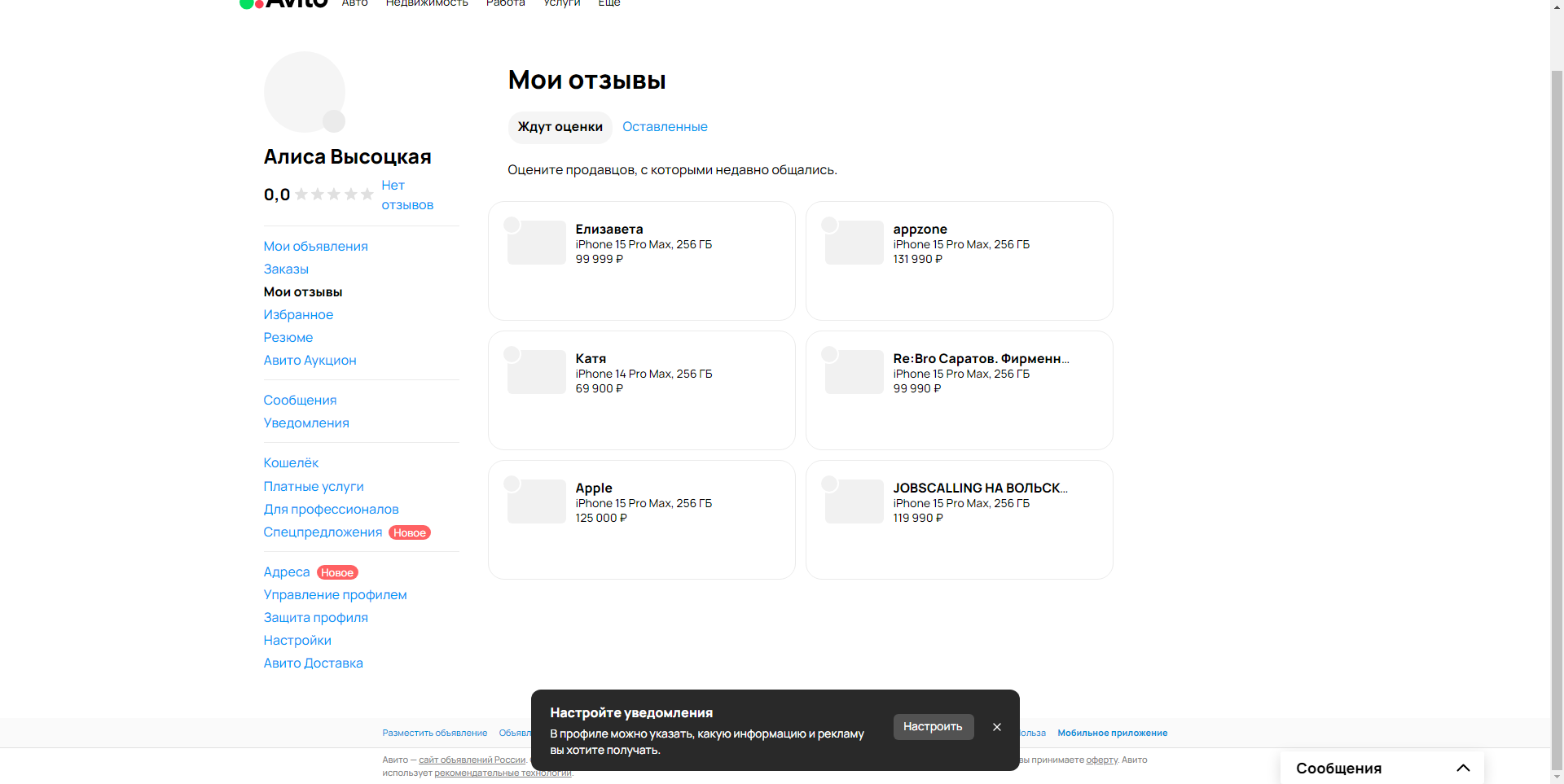Click the 99 990 ₽ price of Re:Bro

[917, 388]
